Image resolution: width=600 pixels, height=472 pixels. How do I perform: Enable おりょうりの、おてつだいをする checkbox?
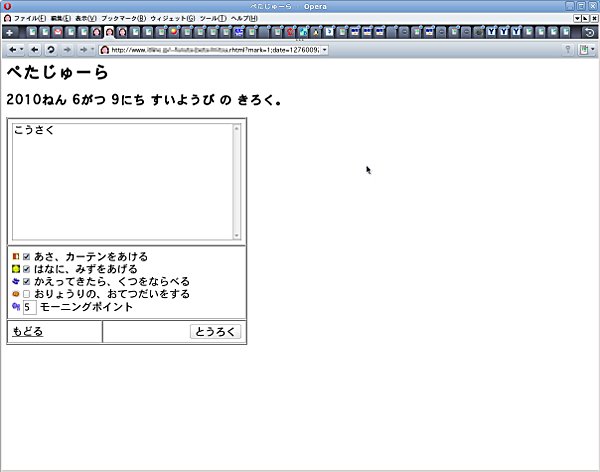tap(27, 295)
